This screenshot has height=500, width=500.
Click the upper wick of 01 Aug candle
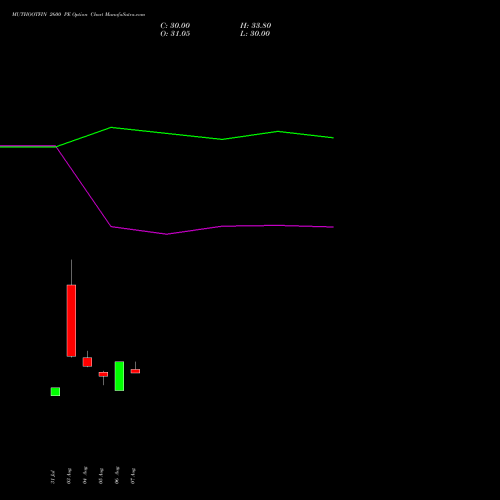(x=71, y=272)
